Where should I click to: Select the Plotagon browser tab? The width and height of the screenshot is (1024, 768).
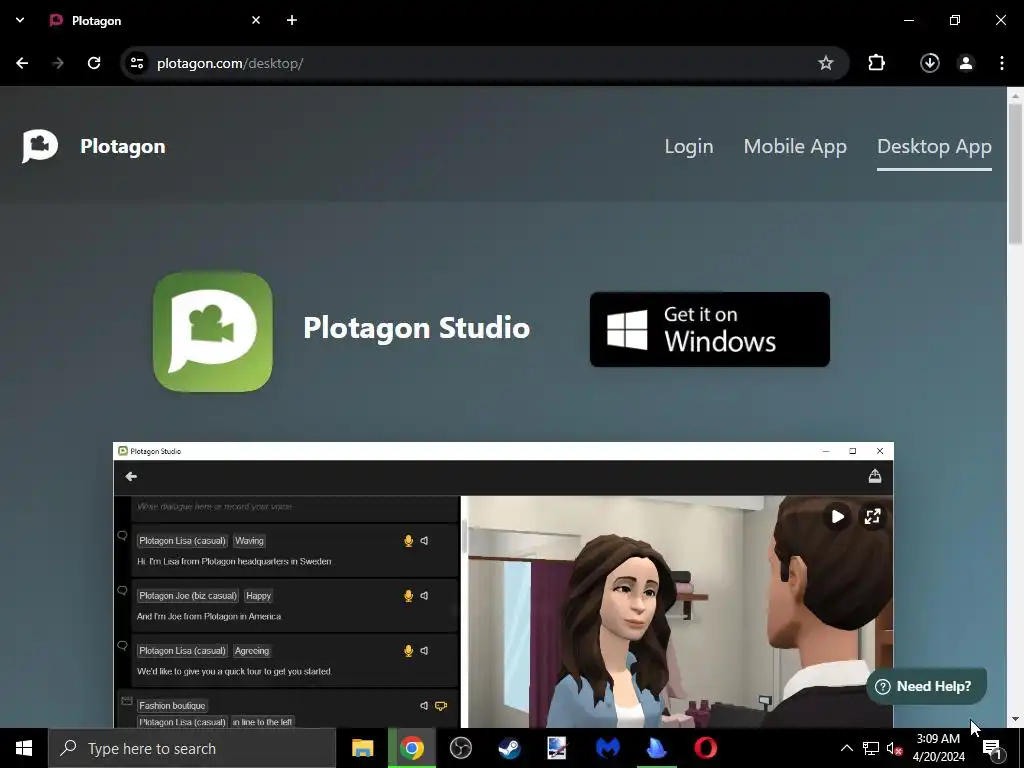(155, 21)
